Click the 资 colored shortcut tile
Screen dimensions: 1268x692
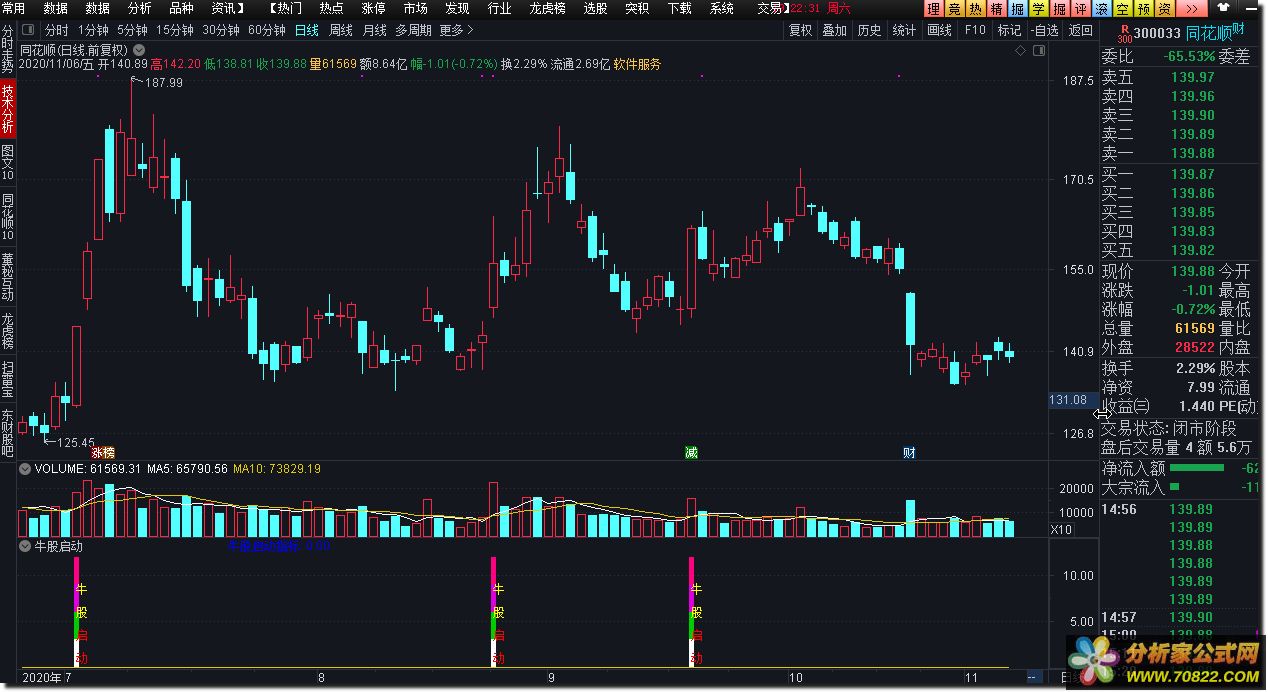tap(1164, 8)
